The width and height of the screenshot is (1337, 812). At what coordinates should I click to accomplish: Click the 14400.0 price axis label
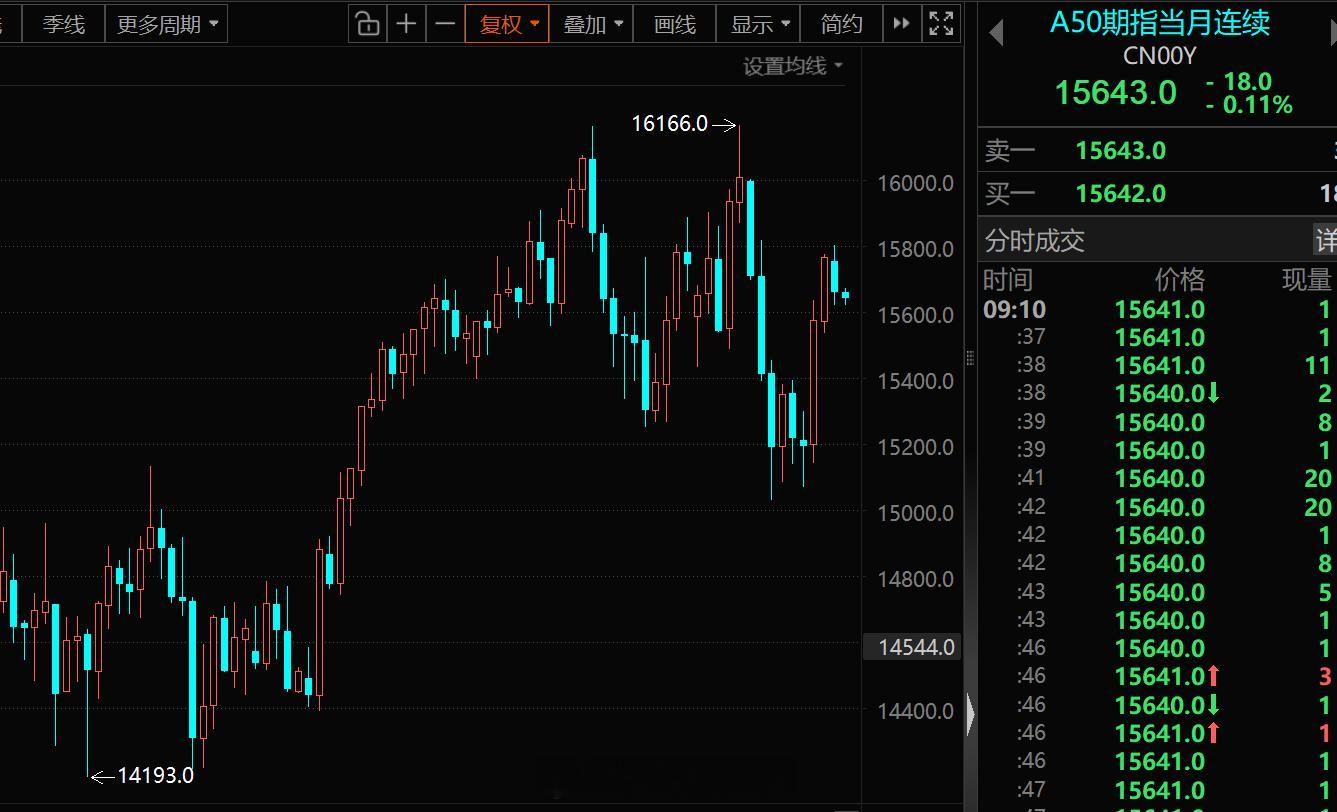[x=915, y=711]
